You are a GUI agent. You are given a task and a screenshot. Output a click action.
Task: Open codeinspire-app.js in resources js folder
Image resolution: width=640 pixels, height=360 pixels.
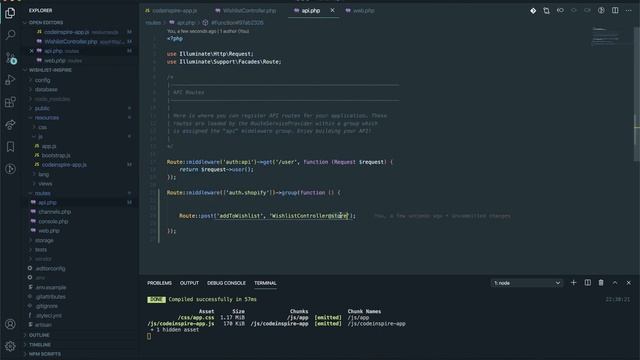64,165
